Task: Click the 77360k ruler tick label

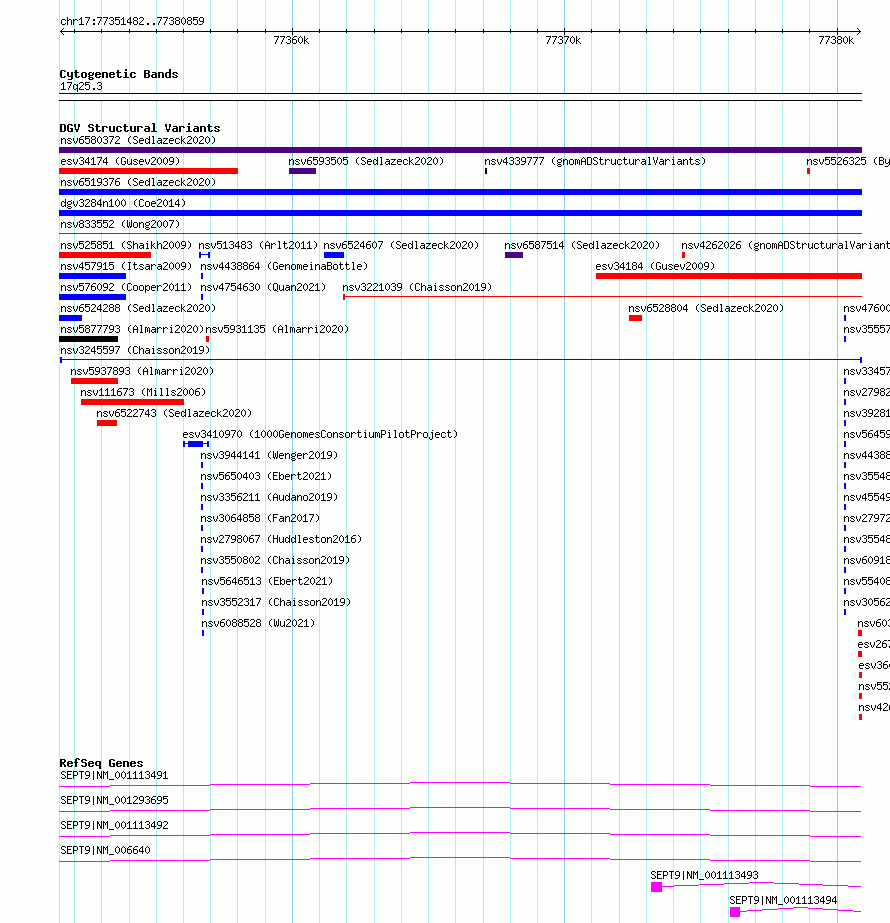Action: (x=291, y=41)
